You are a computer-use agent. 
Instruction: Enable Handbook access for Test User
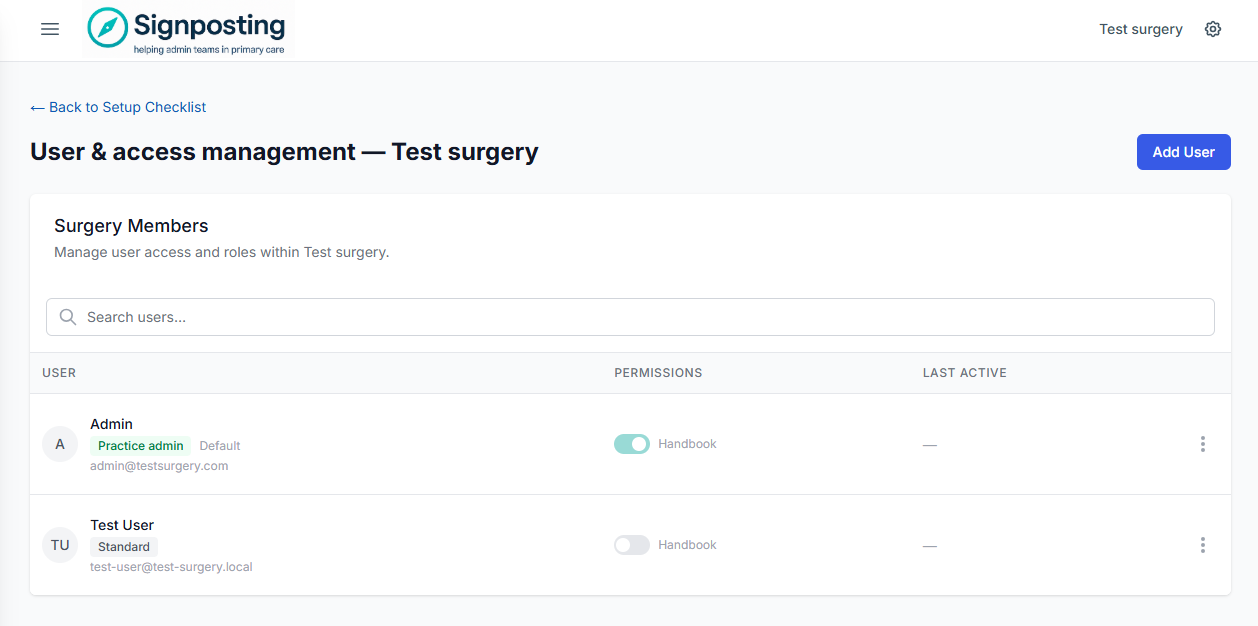[x=631, y=544]
